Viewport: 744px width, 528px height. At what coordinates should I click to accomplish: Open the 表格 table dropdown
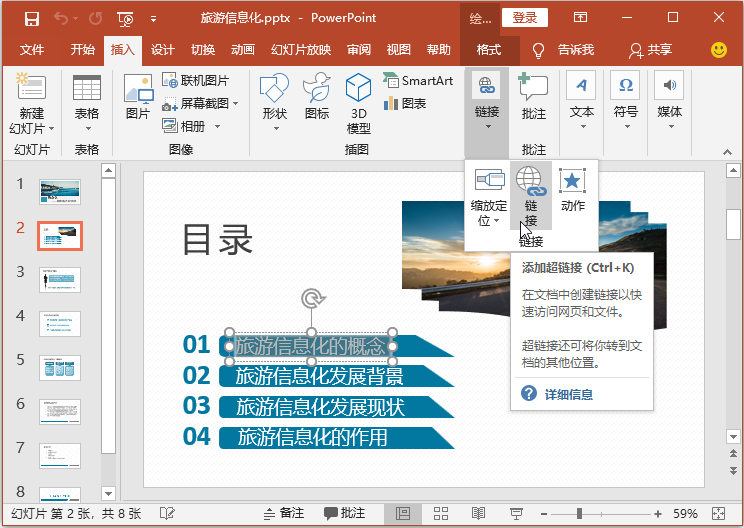[x=87, y=103]
